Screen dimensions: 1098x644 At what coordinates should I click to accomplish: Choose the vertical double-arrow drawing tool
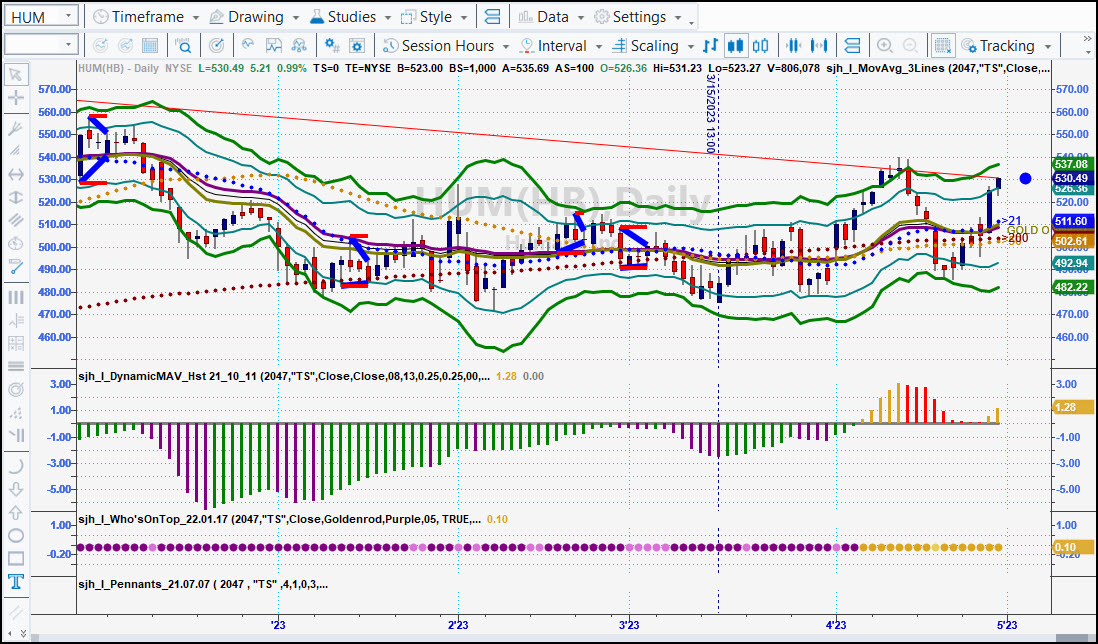pos(15,198)
